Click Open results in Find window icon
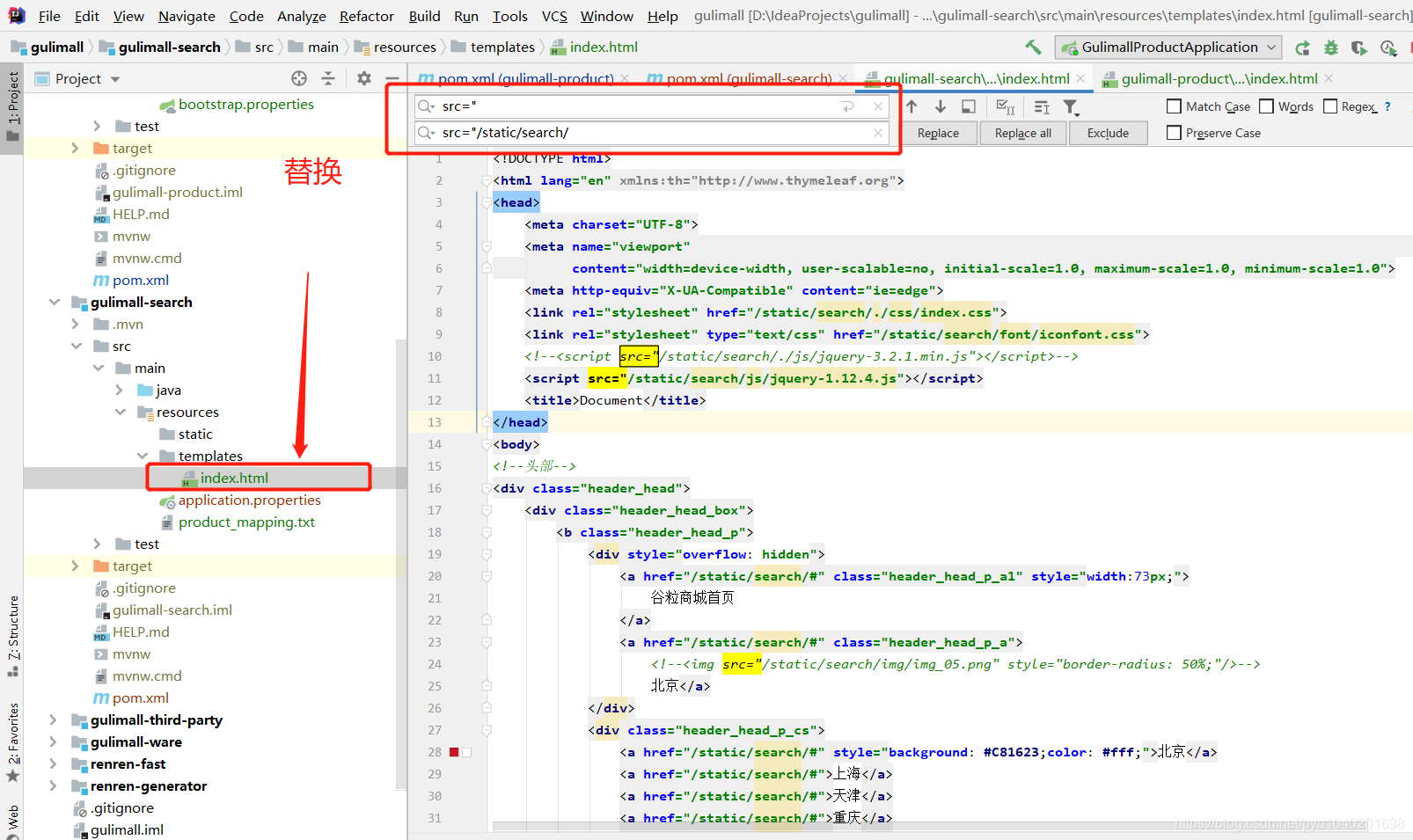Viewport: 1413px width, 840px height. pyautogui.click(x=969, y=106)
